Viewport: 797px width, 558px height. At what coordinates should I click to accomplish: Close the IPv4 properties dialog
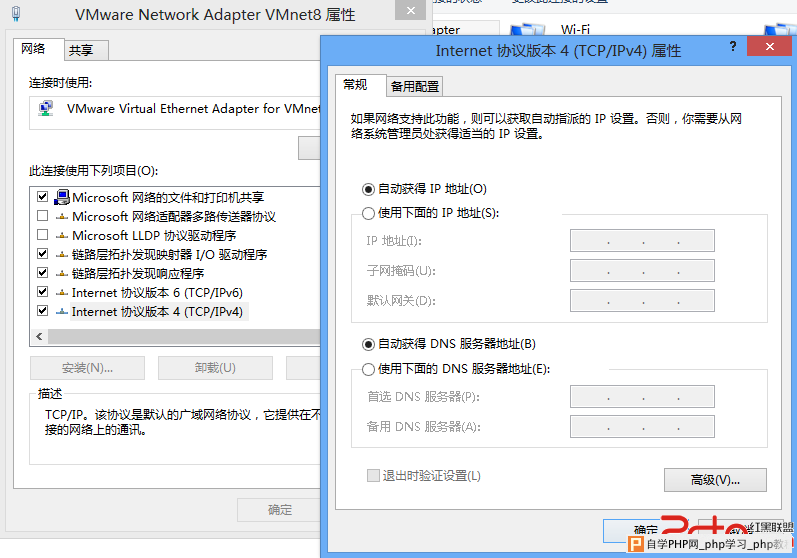pos(770,47)
